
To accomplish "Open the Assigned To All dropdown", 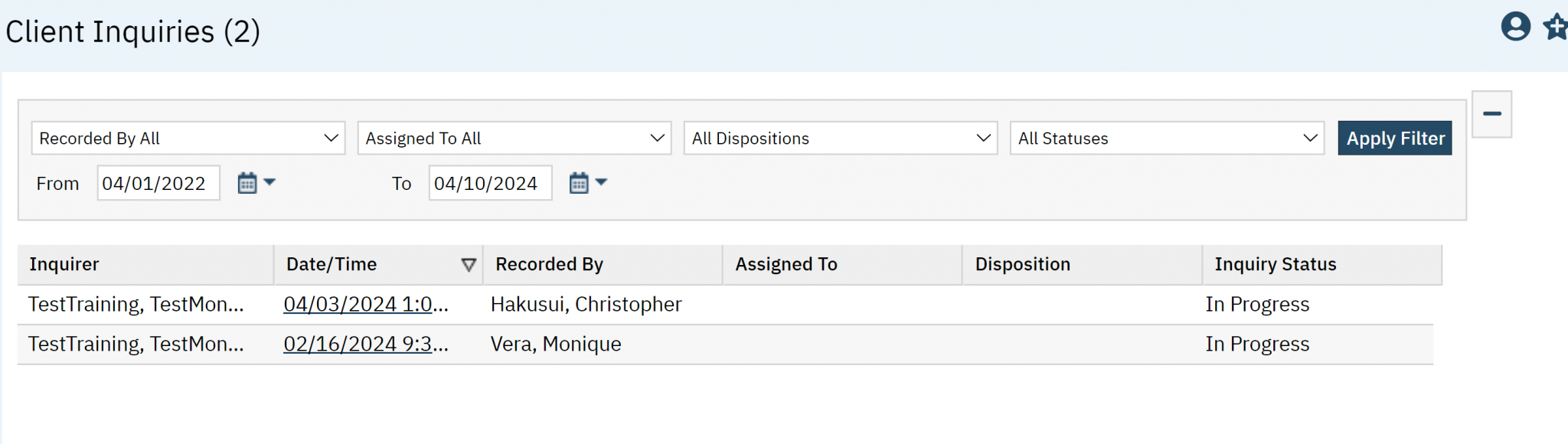I will (513, 138).
